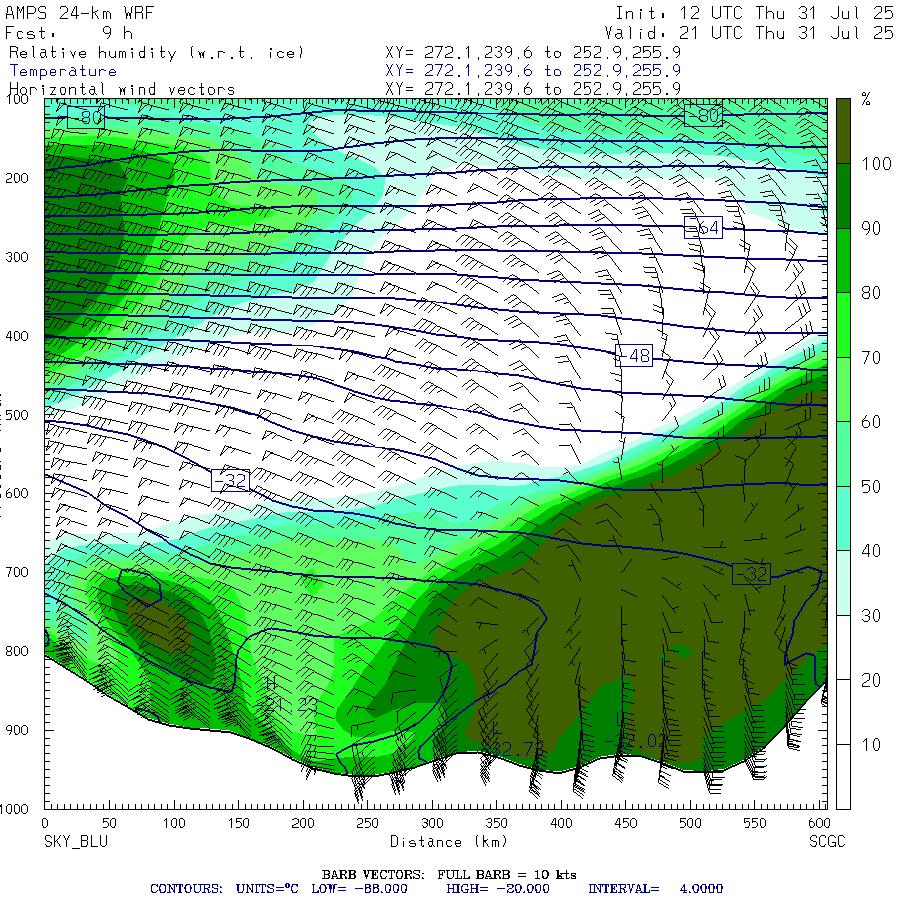Viewport: 900px width, 900px height.
Task: Select the -48 temperature contour label
Action: point(634,356)
